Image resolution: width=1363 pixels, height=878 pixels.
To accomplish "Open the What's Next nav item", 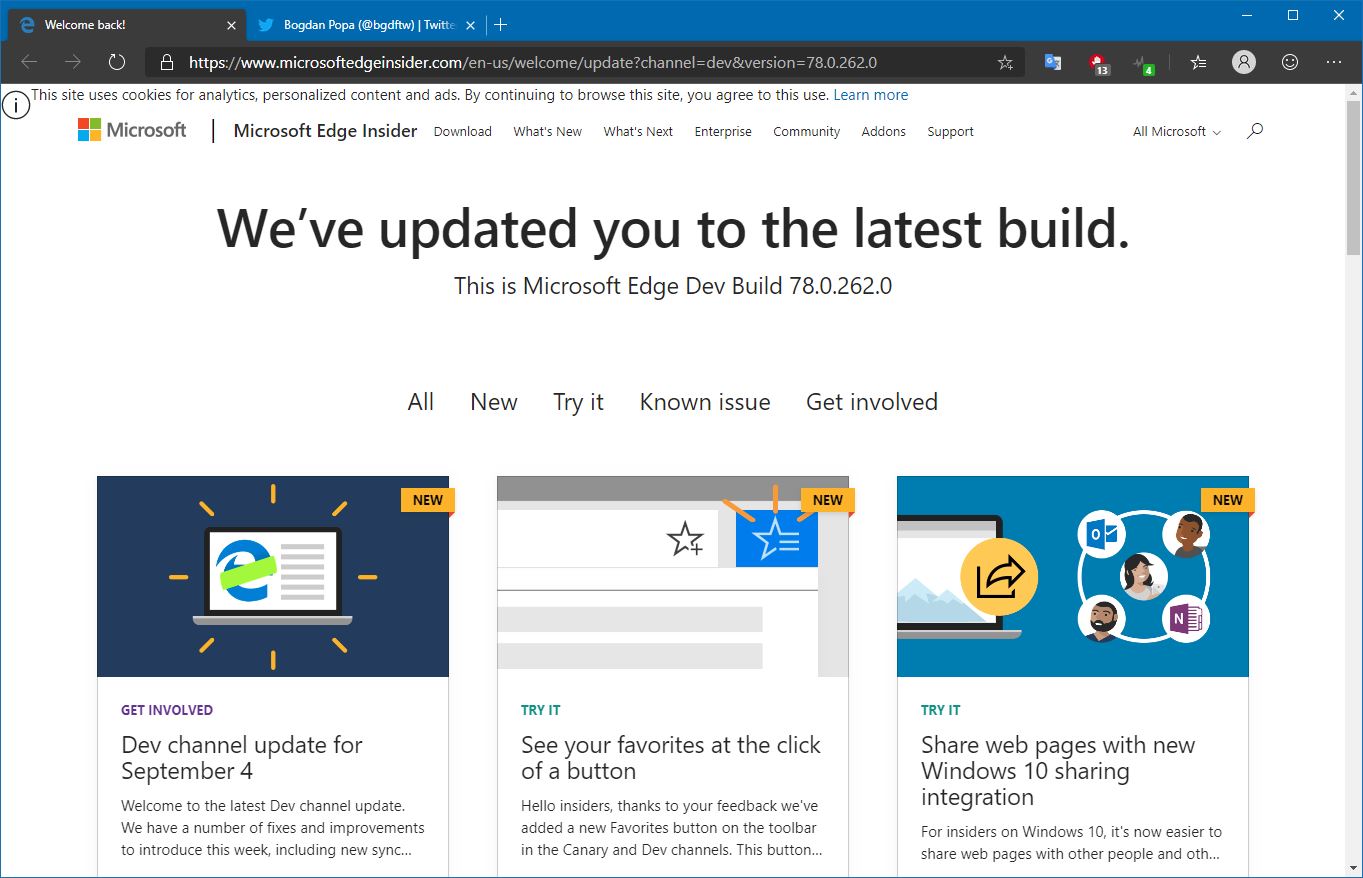I will coord(638,131).
